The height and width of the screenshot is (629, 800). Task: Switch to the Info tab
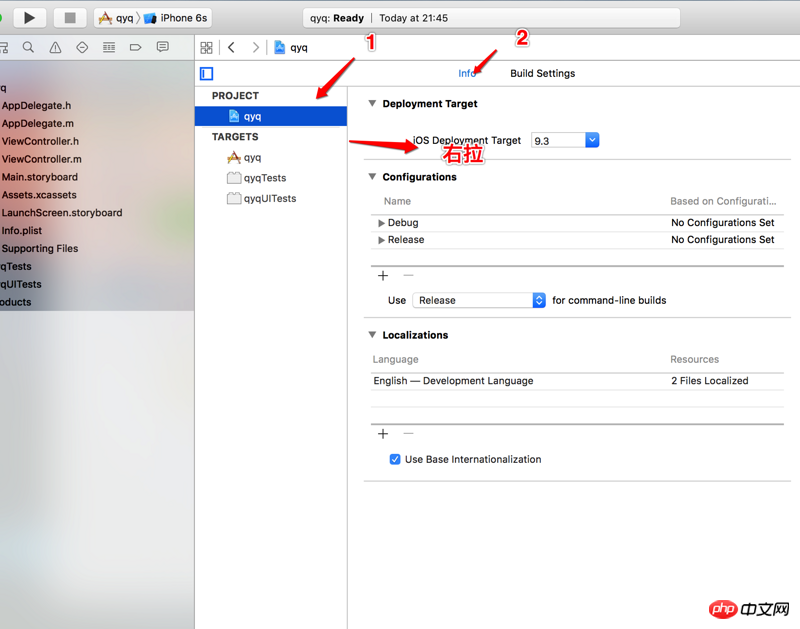pyautogui.click(x=467, y=73)
